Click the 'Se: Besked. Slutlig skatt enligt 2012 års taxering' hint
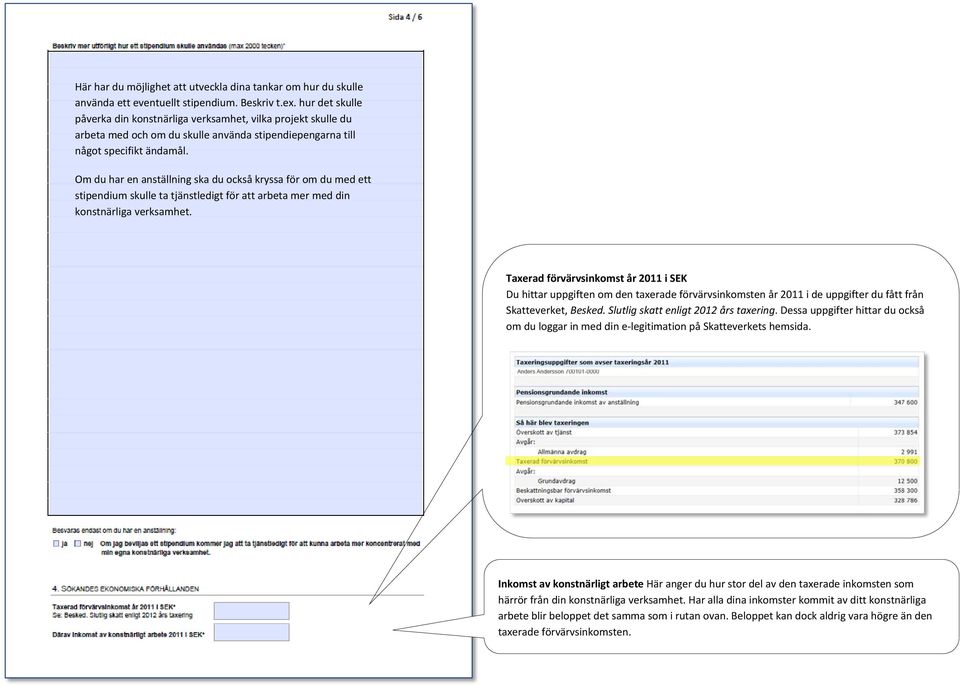The width and height of the screenshot is (960, 686). pos(122,615)
